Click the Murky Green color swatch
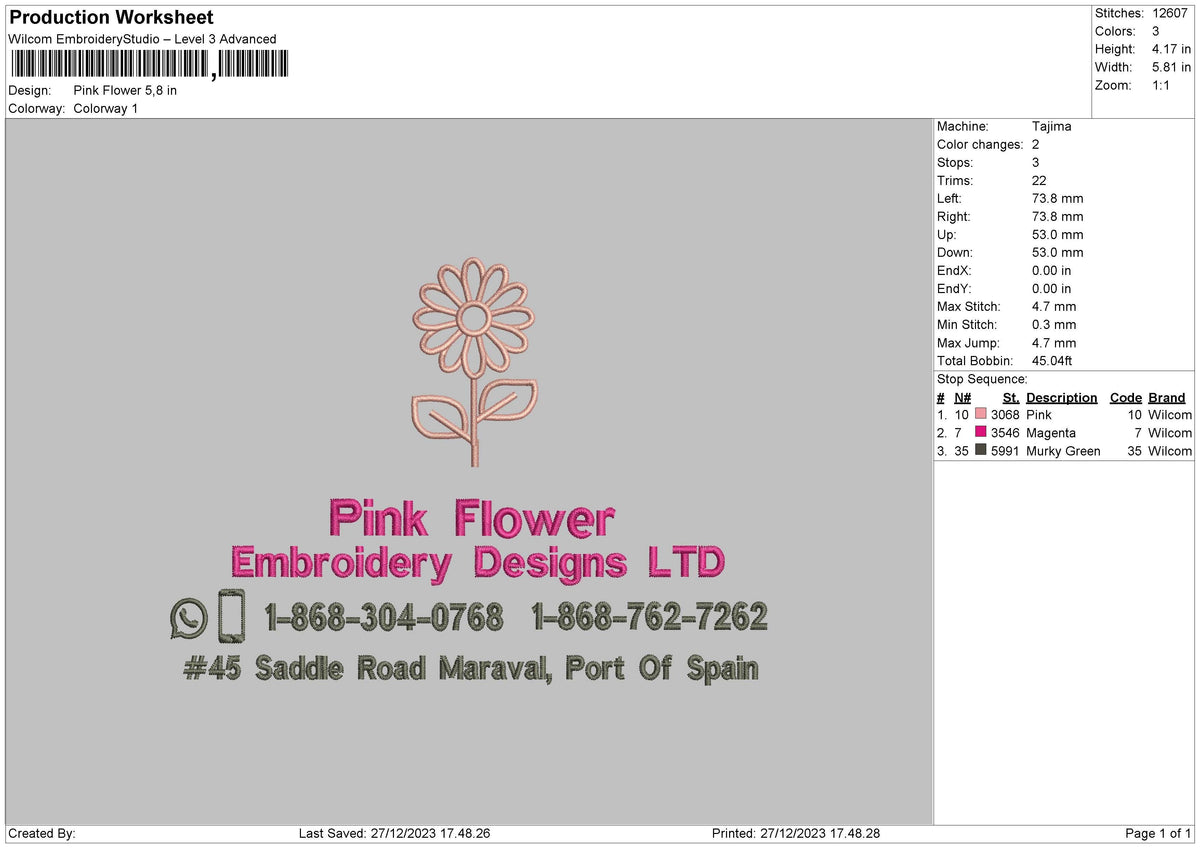The image size is (1200, 848). pyautogui.click(x=980, y=450)
